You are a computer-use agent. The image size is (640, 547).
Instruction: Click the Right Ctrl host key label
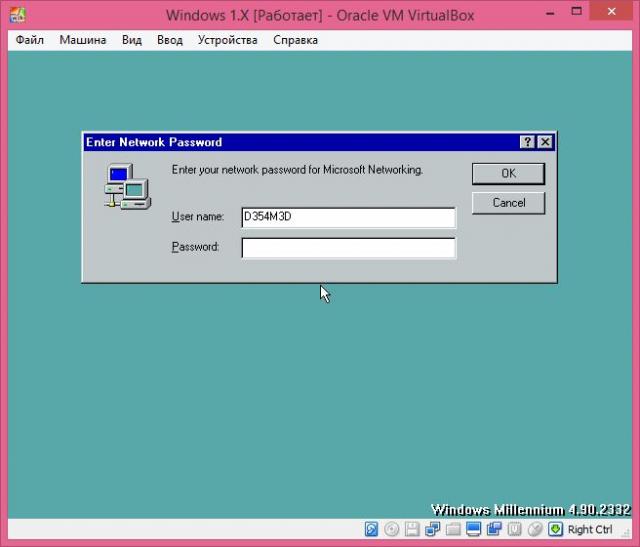[590, 529]
